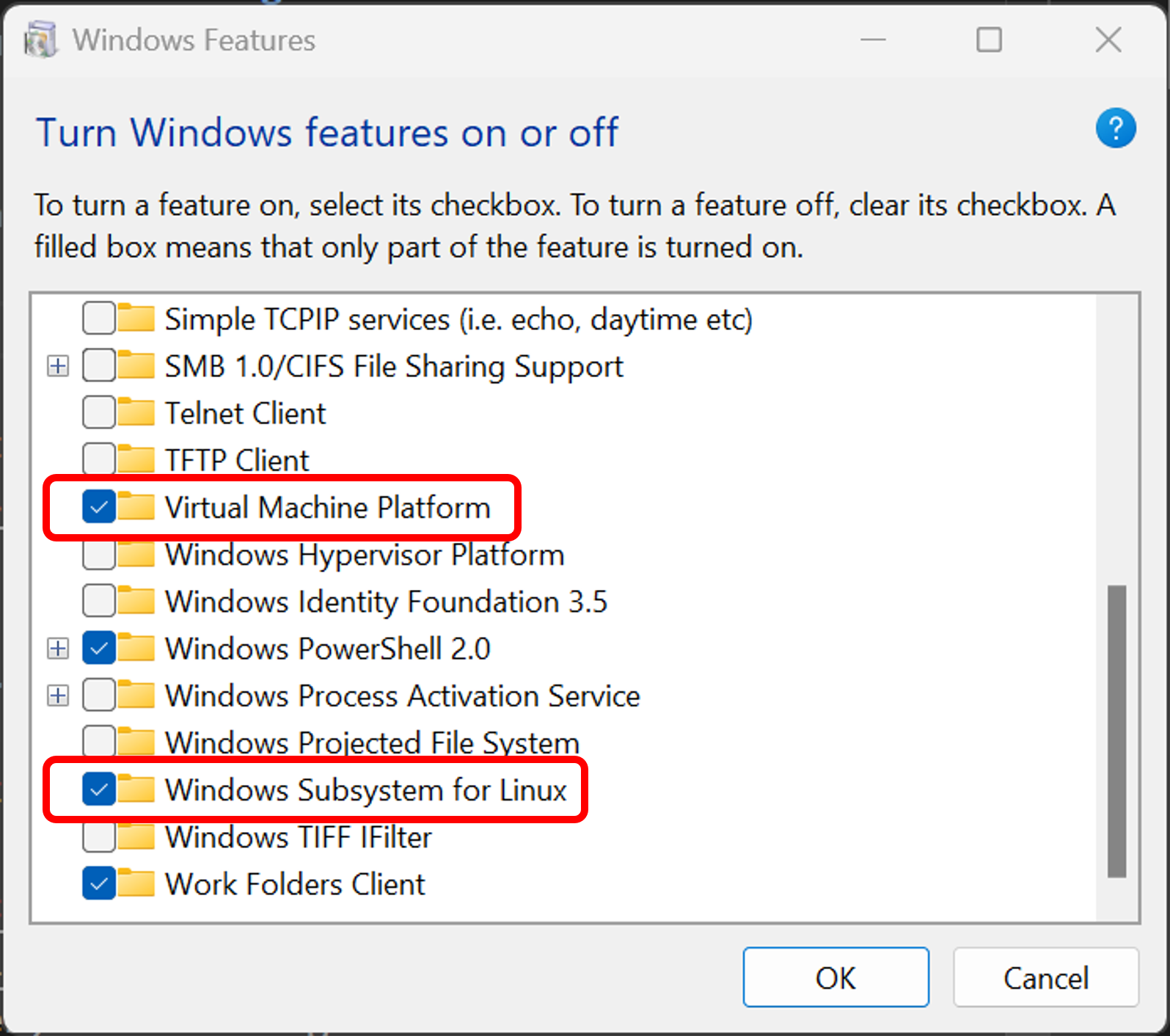
Task: Select the TFTP Client label
Action: coord(237,460)
